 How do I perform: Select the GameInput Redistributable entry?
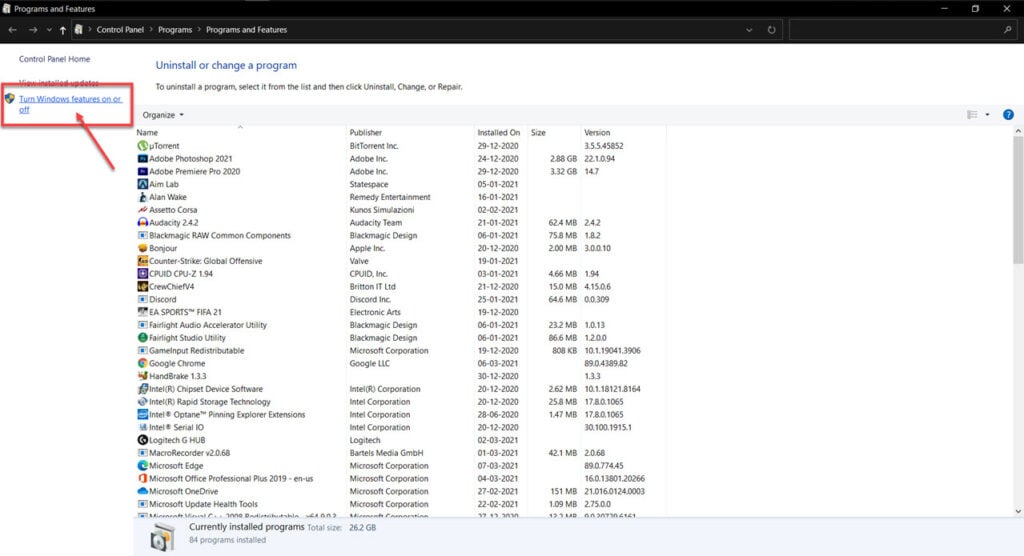click(400, 350)
